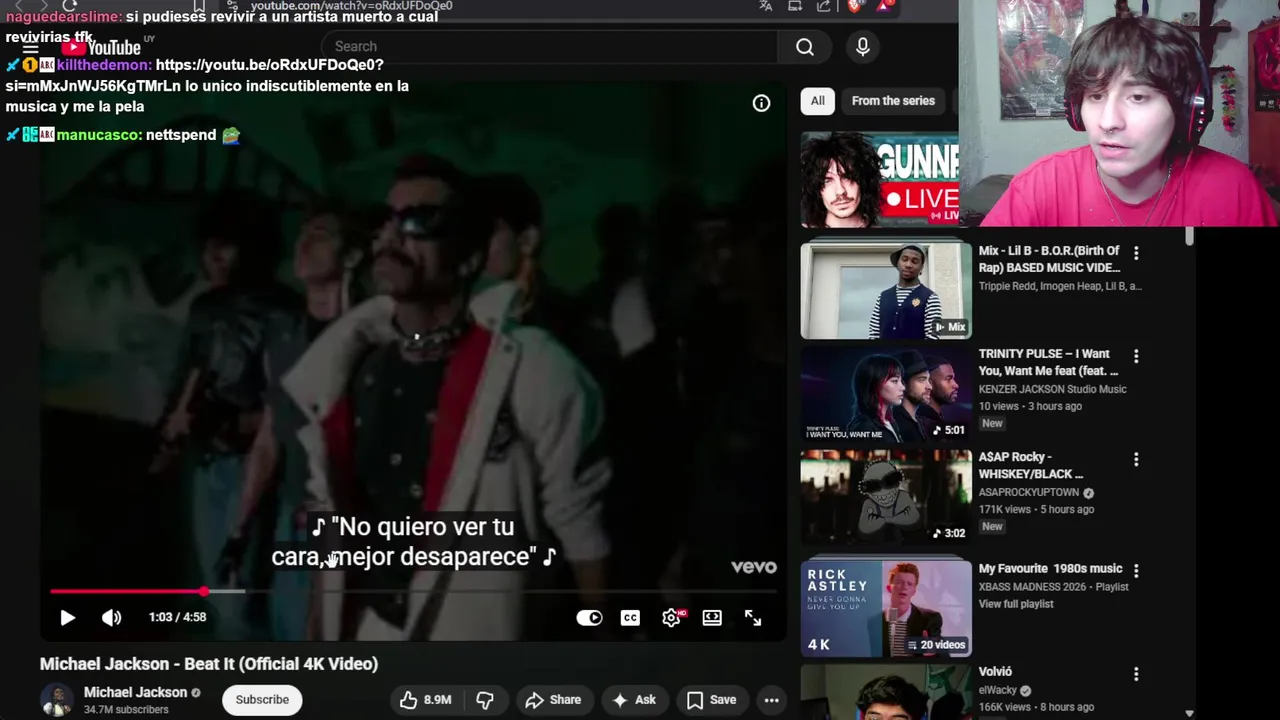Open options for Volvió video
The image size is (1280, 720).
(x=1135, y=674)
